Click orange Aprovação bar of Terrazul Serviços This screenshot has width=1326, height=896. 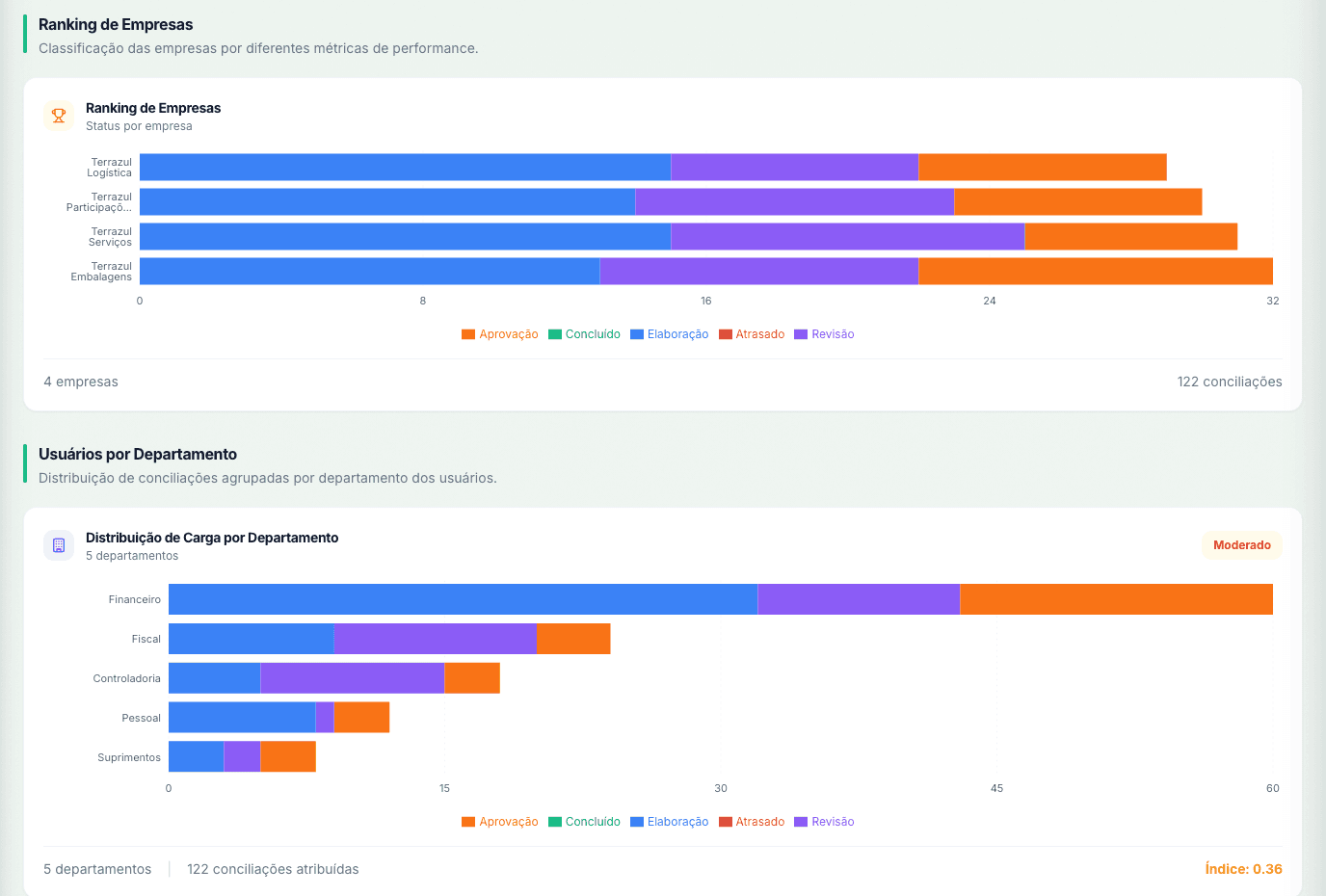click(1131, 237)
